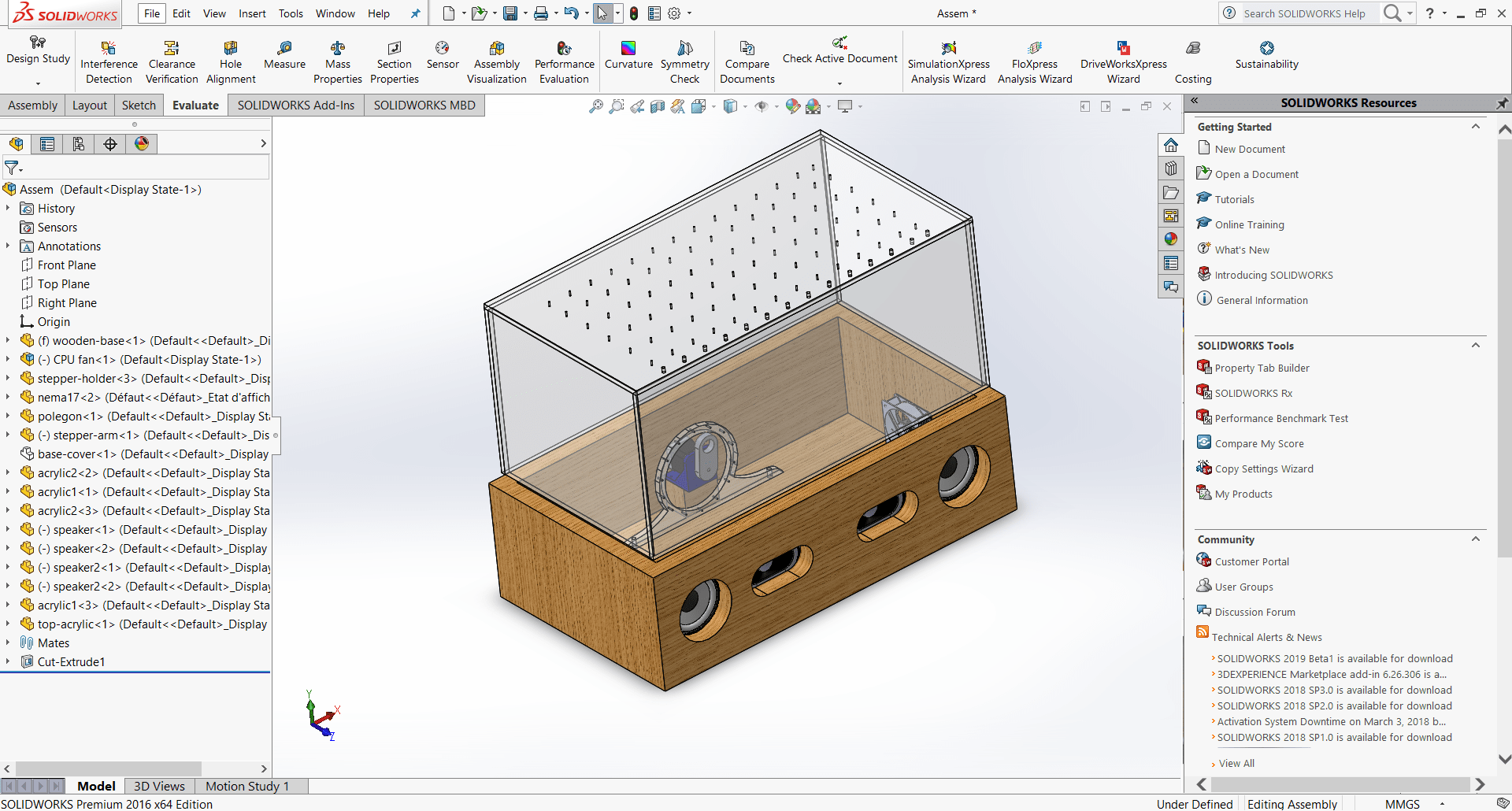Start FloXpress Analysis Wizard
The height and width of the screenshot is (811, 1512).
click(x=1035, y=62)
